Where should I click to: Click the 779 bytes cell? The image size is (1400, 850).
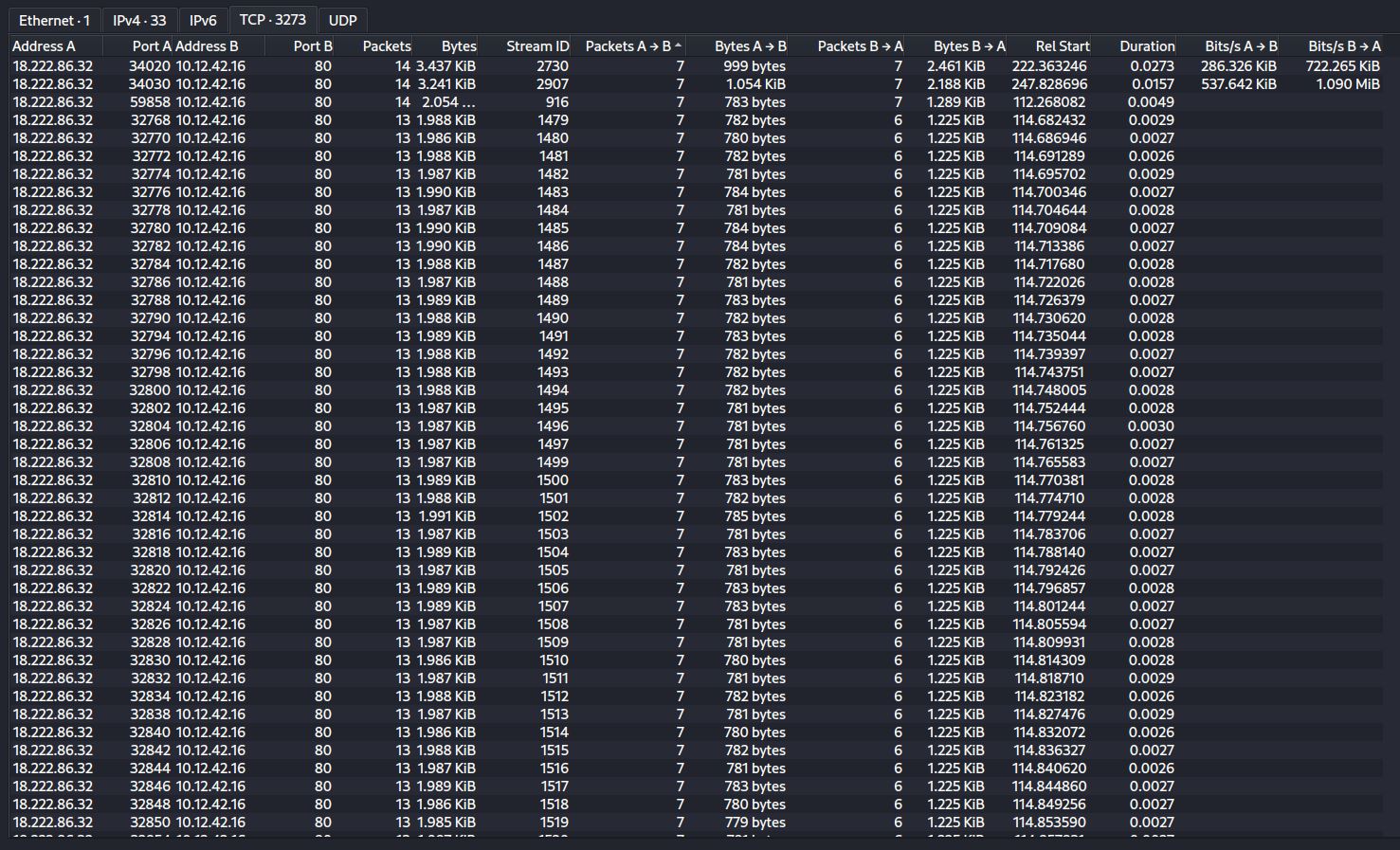pyautogui.click(x=755, y=823)
